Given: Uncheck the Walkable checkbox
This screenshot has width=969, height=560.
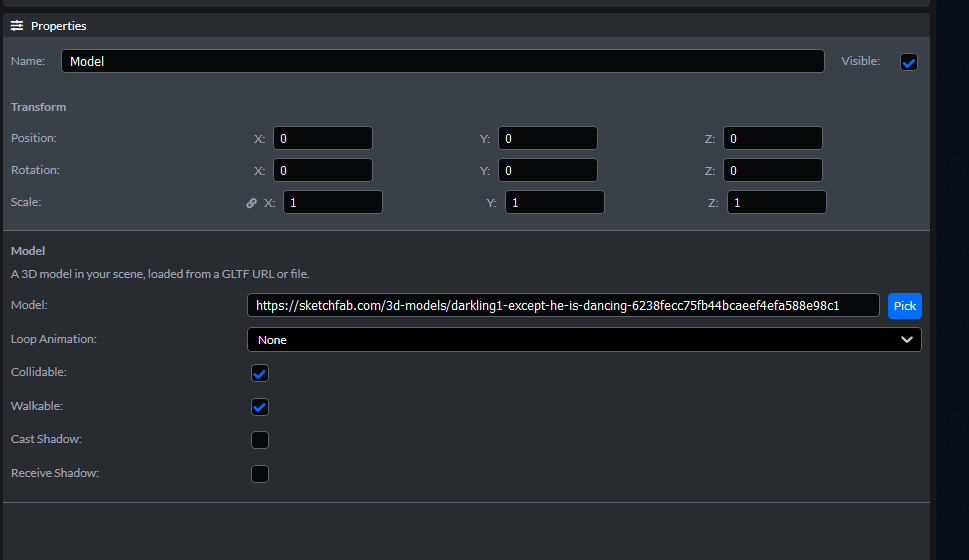Looking at the screenshot, I should tap(260, 407).
